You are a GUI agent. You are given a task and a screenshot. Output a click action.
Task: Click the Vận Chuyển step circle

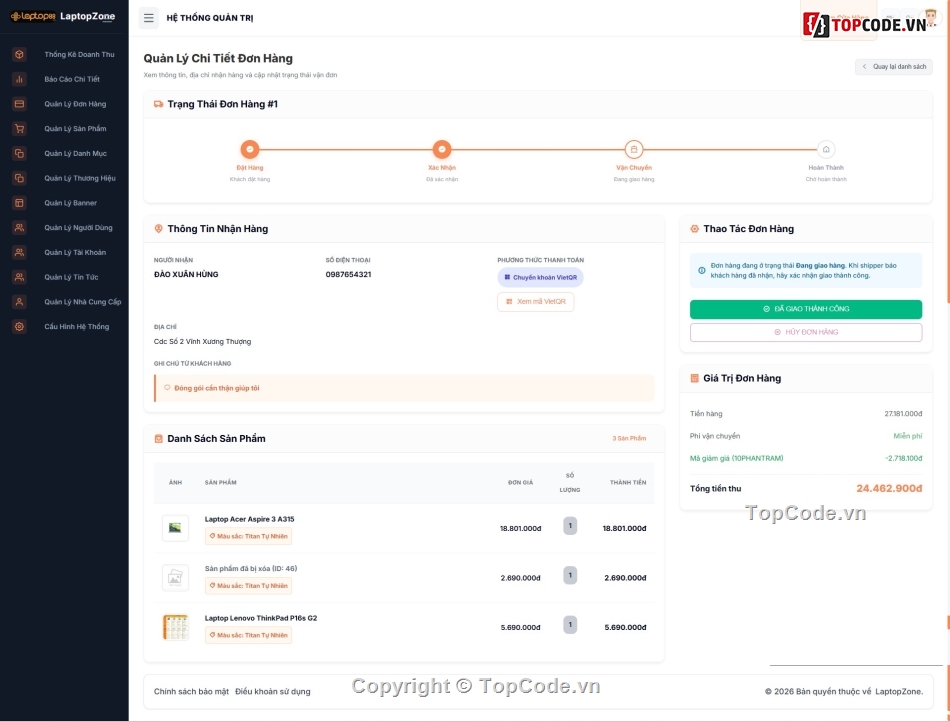pos(634,149)
